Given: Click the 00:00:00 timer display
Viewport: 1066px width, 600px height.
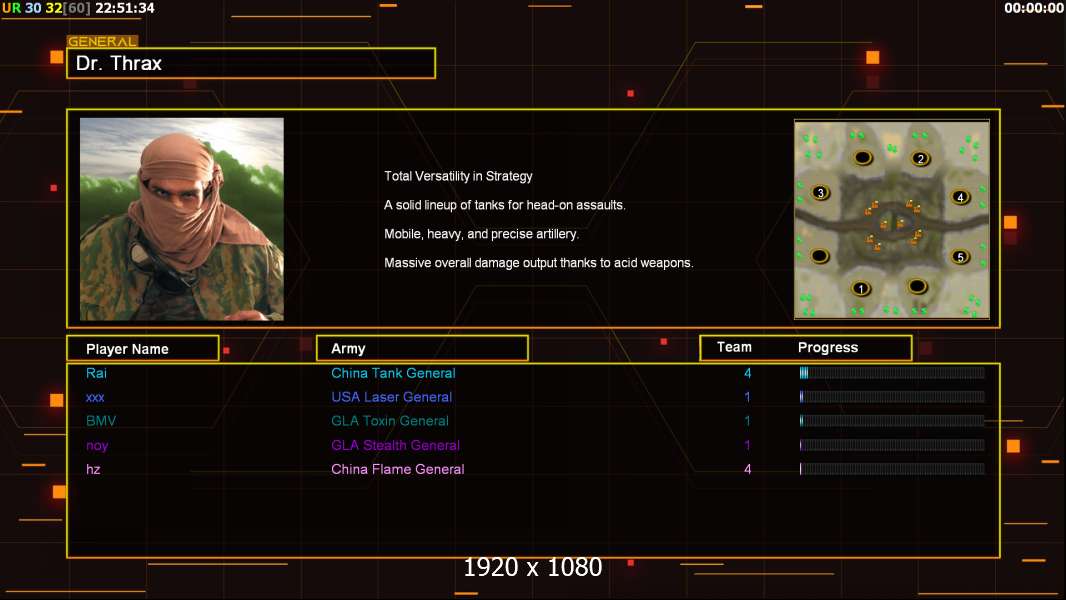Looking at the screenshot, I should click(1033, 8).
